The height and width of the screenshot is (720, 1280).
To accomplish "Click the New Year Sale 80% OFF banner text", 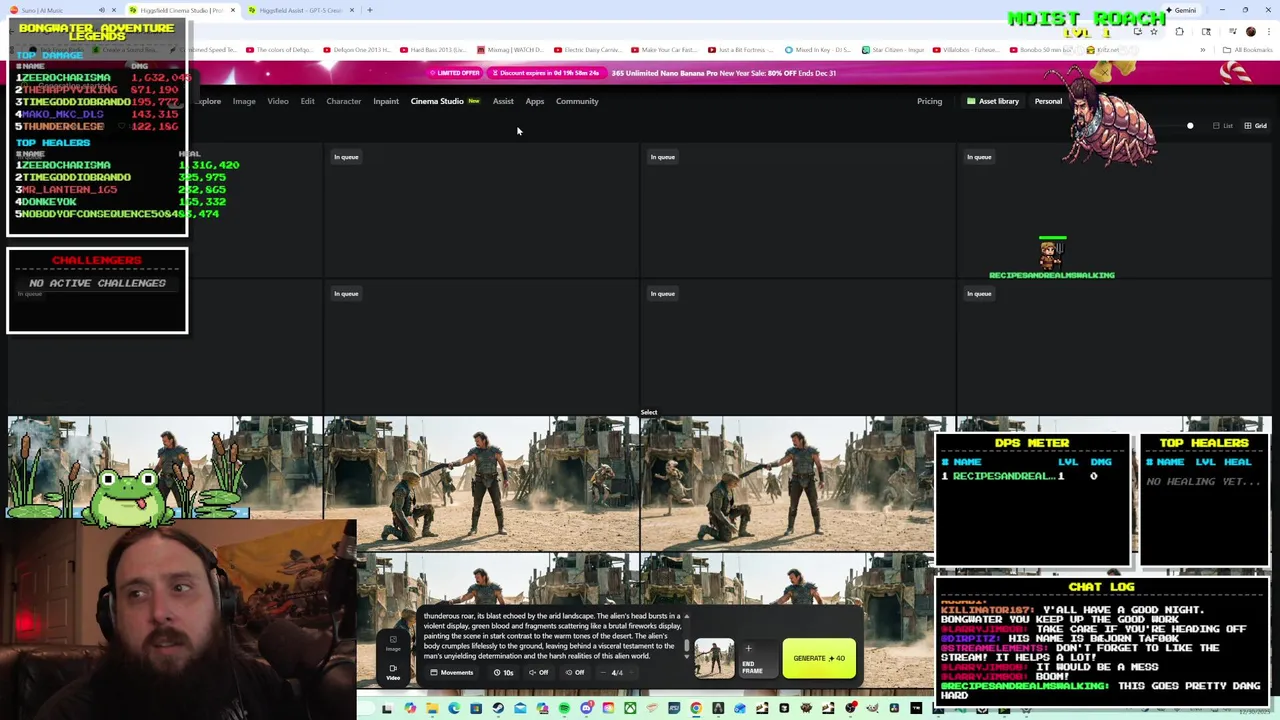I will click(724, 73).
